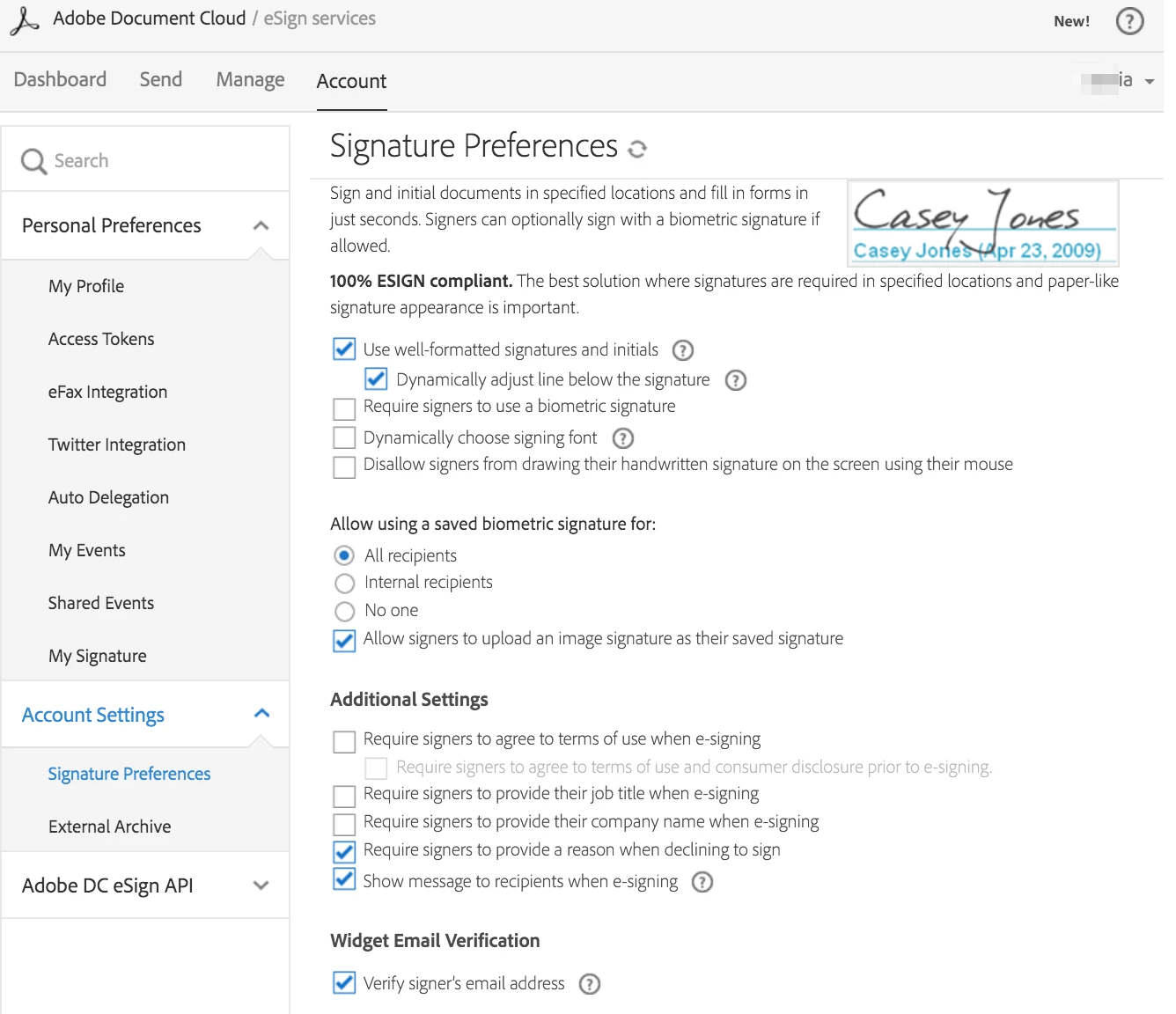The image size is (1176, 1014).
Task: Click into the Search field
Action: click(x=146, y=160)
